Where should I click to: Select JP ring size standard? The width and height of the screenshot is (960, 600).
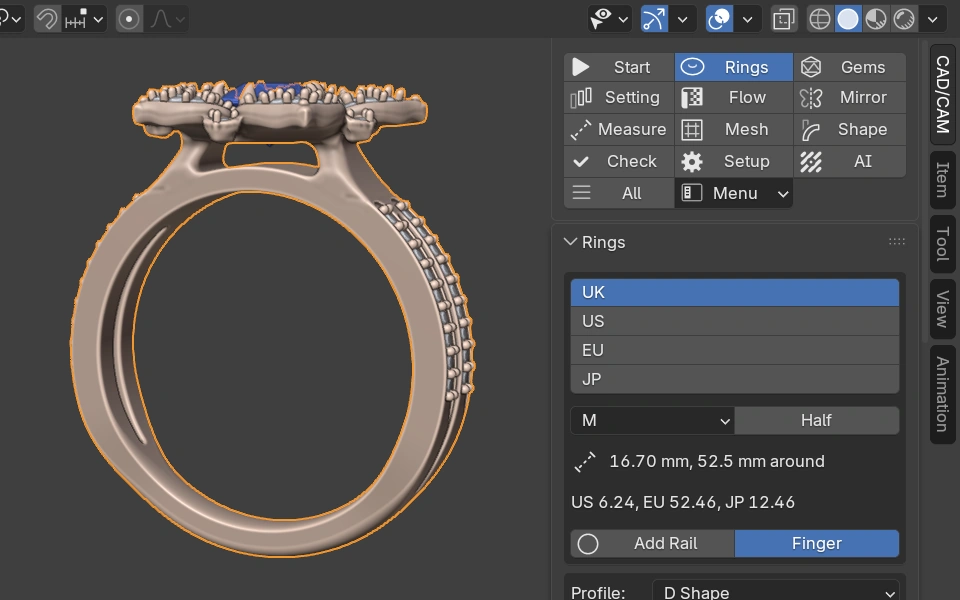(x=735, y=379)
